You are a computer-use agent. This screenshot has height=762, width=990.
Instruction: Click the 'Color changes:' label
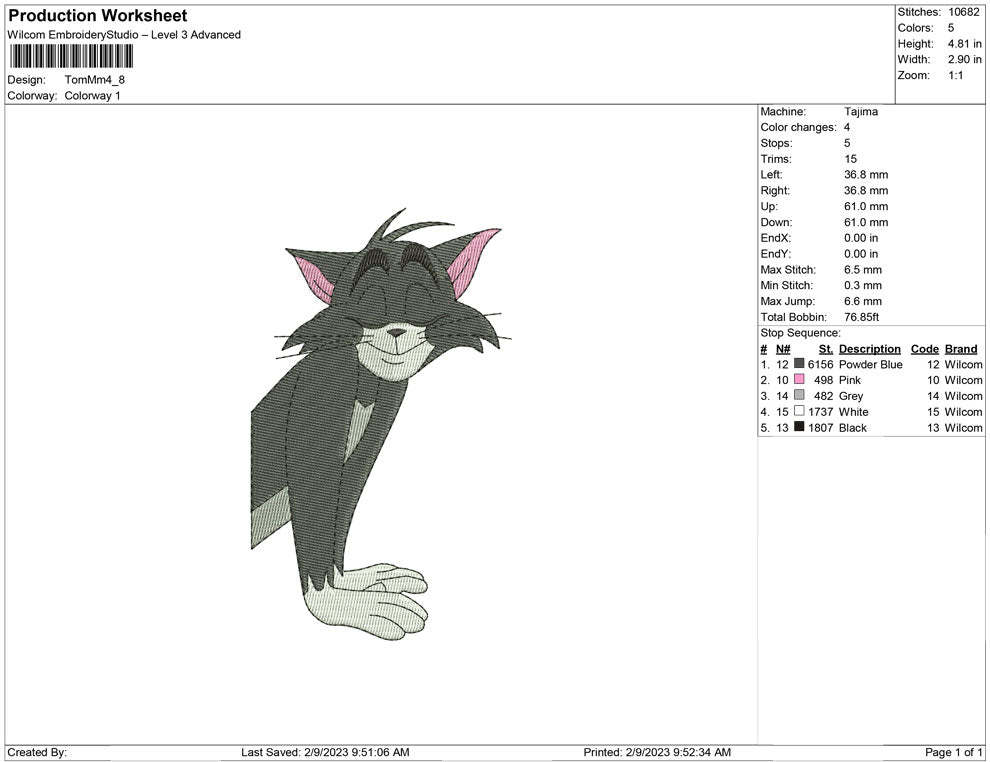click(798, 127)
